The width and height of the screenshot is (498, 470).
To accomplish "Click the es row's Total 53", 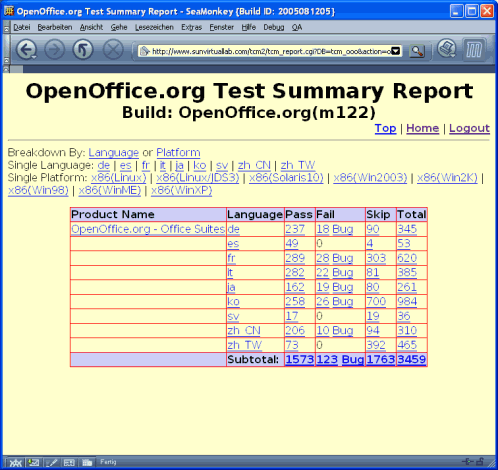I will tap(404, 244).
